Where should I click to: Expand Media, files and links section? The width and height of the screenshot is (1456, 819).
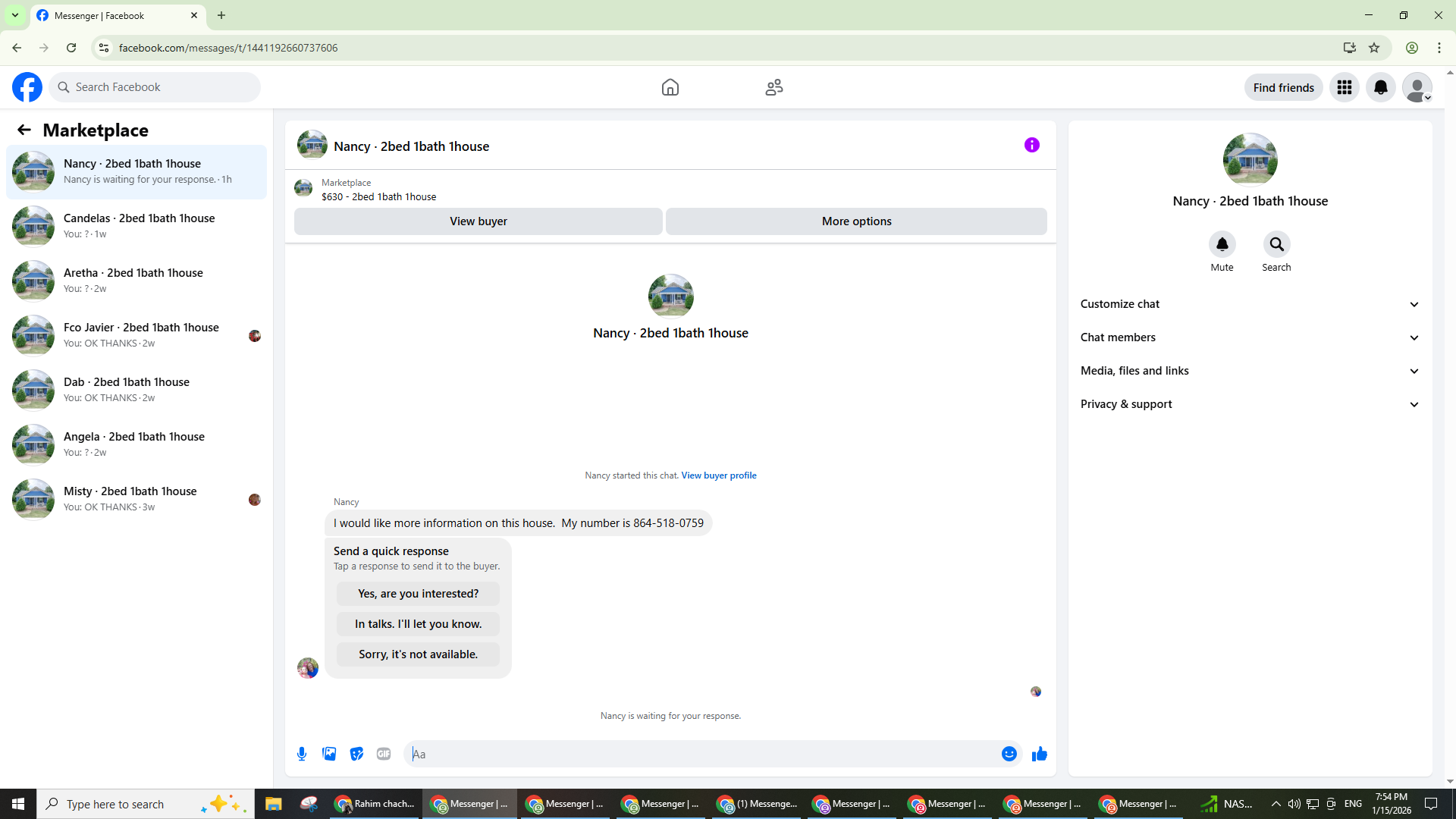(1250, 371)
